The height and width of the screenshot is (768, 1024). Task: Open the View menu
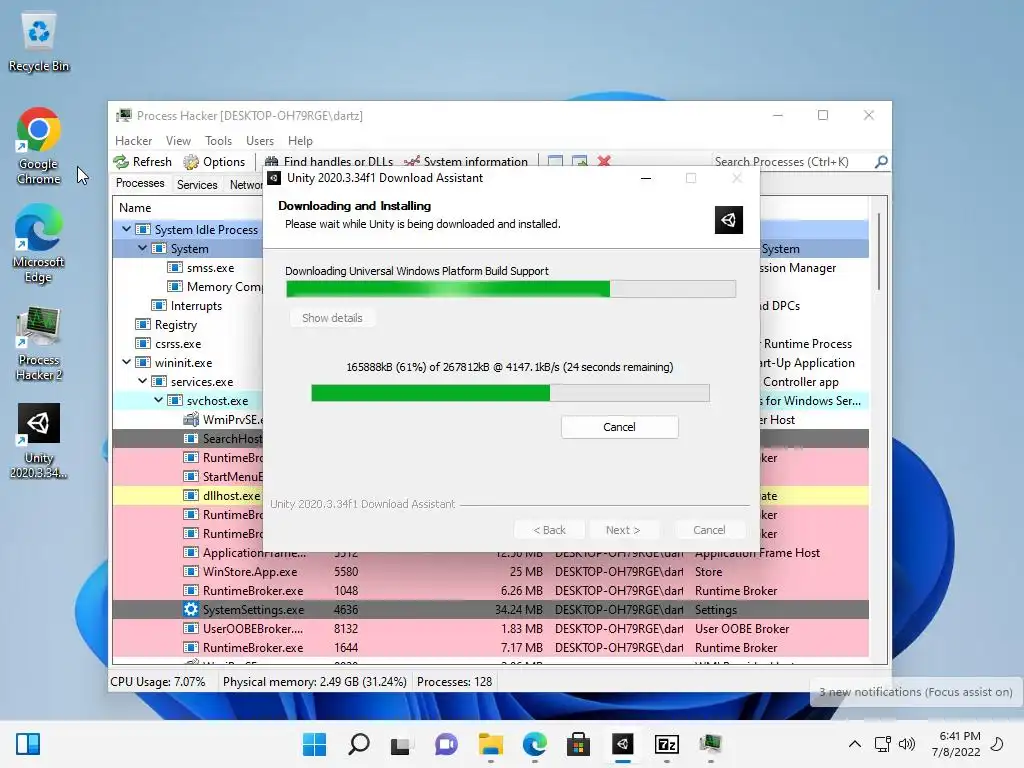tap(178, 140)
